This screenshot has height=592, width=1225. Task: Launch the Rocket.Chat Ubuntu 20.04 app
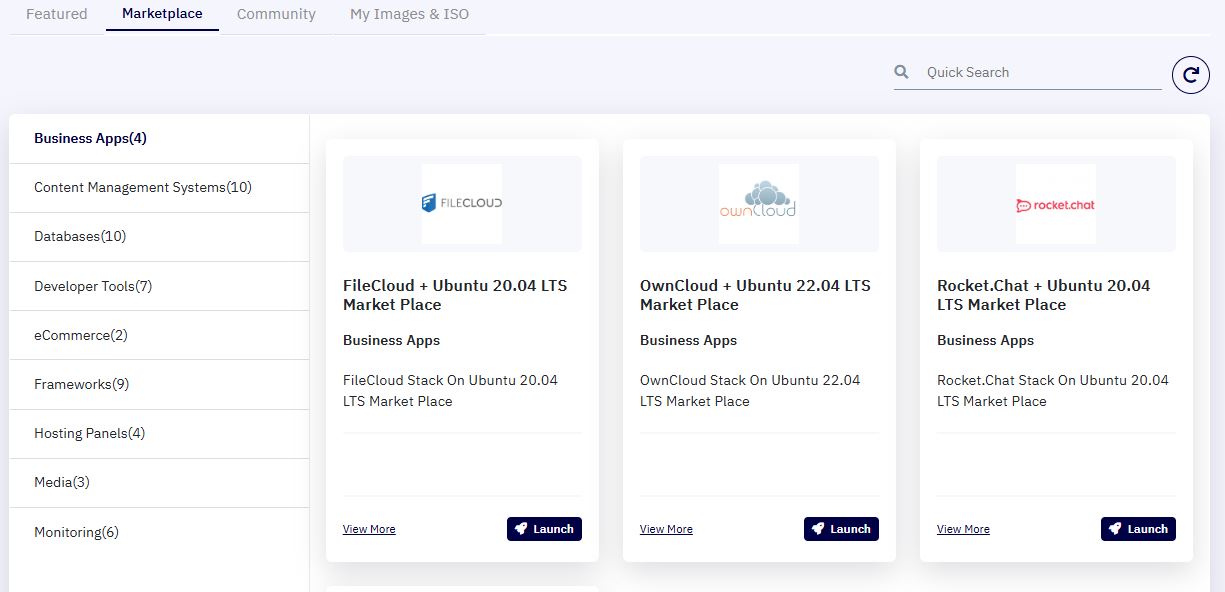[1138, 529]
